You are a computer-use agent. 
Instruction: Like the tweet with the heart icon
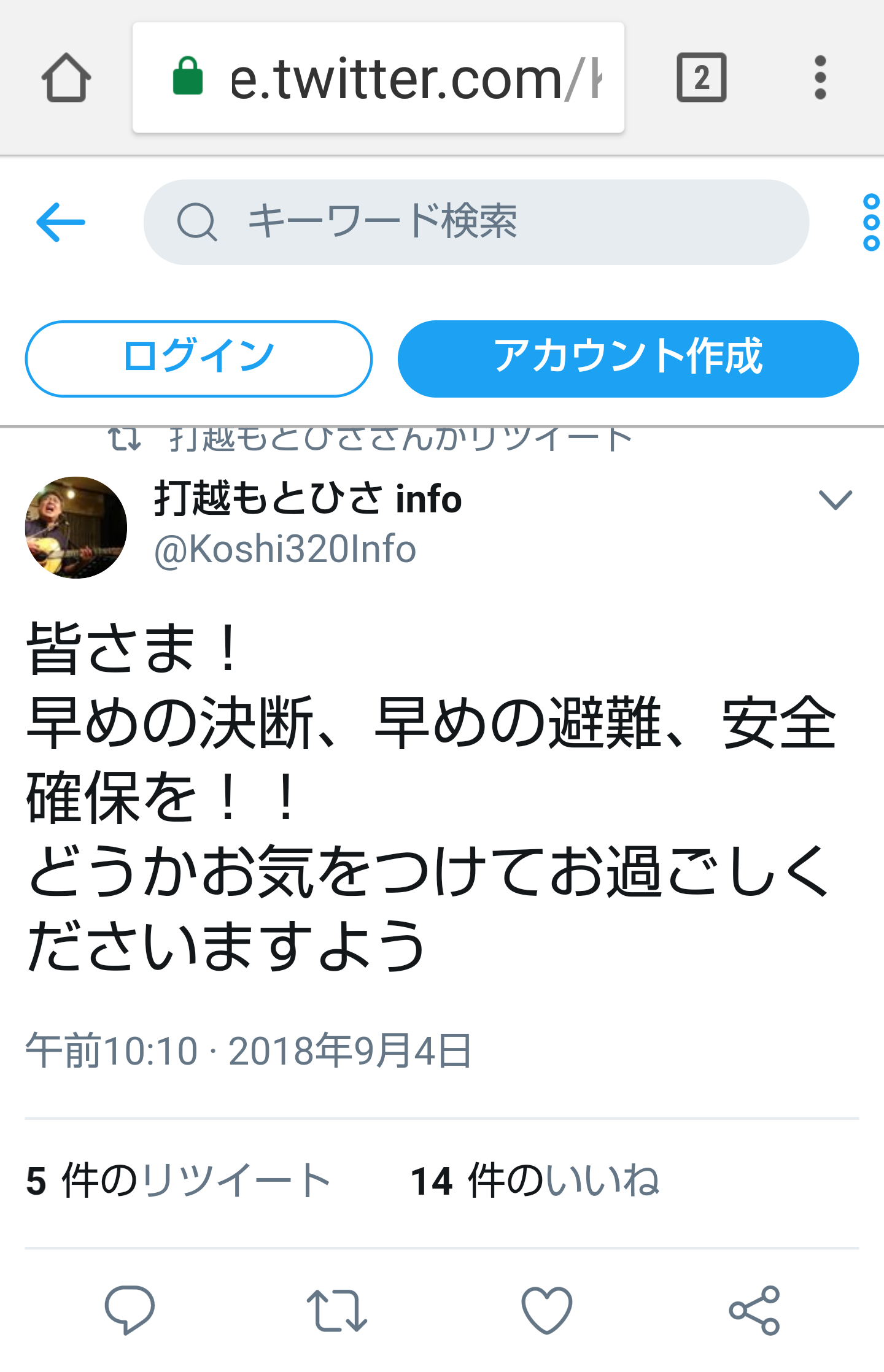click(546, 1310)
